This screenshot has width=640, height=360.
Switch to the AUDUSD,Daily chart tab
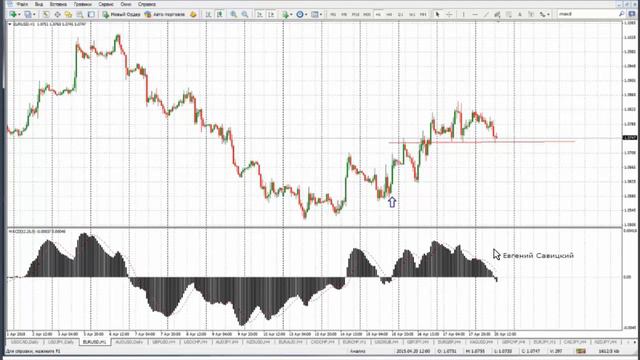pos(129,342)
